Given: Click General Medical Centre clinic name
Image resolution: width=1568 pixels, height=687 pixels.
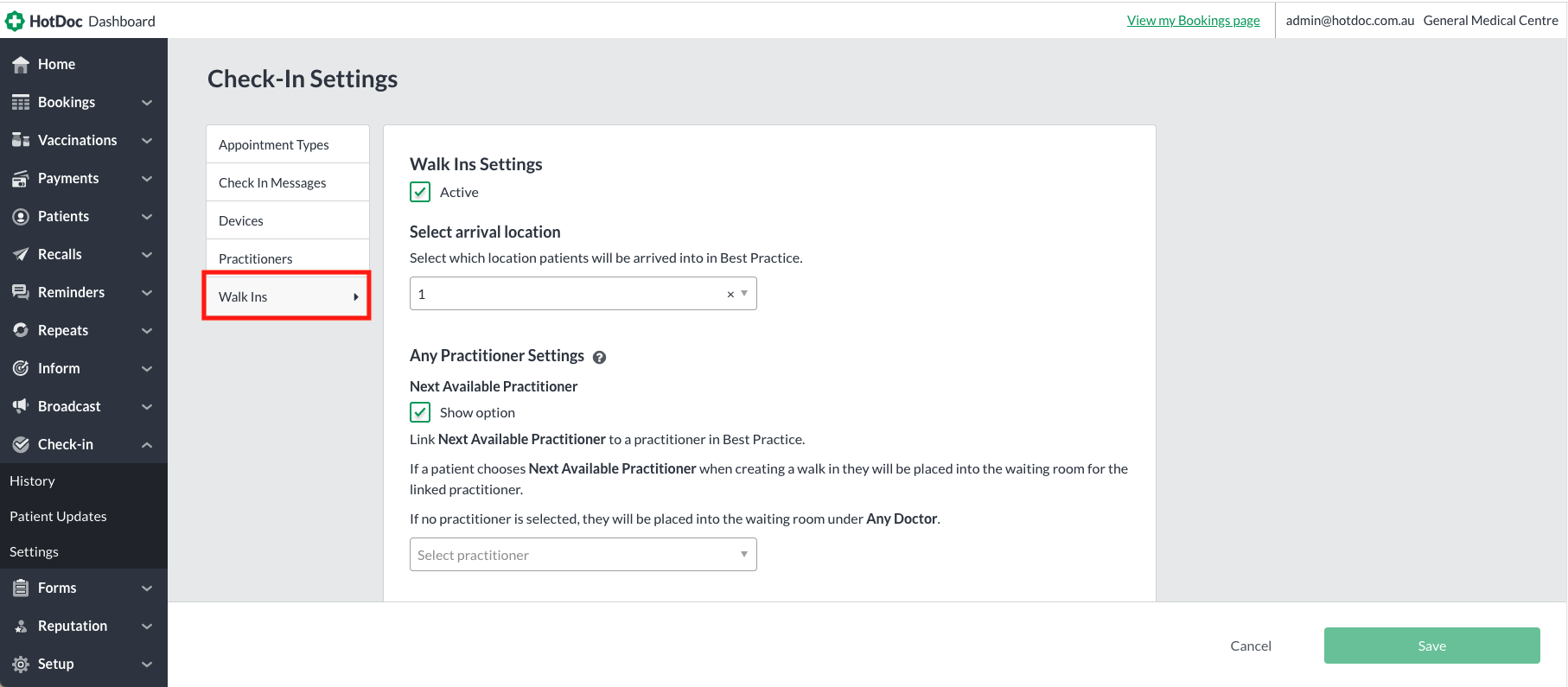Looking at the screenshot, I should point(1491,21).
